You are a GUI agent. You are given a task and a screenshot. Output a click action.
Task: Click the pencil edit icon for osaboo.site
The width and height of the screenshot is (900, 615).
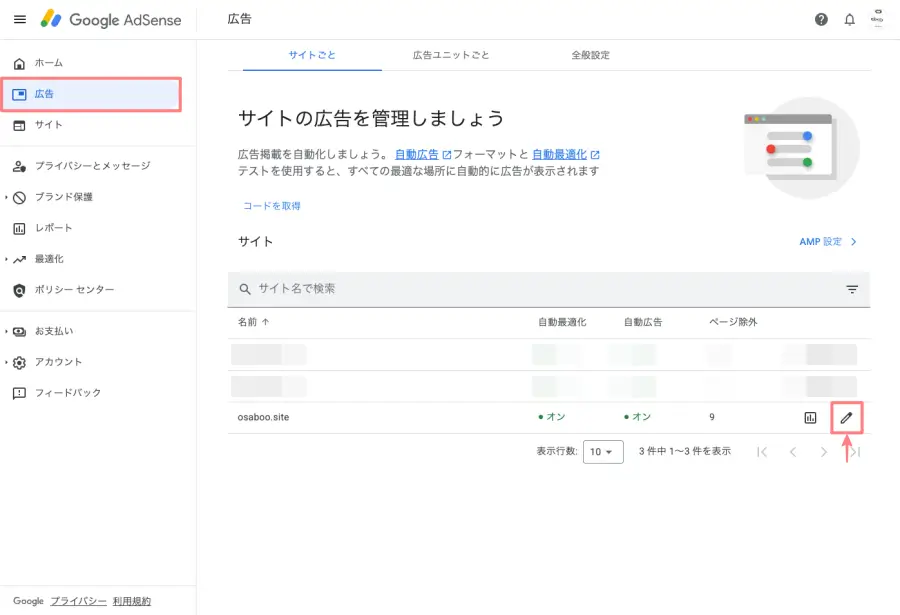(845, 417)
